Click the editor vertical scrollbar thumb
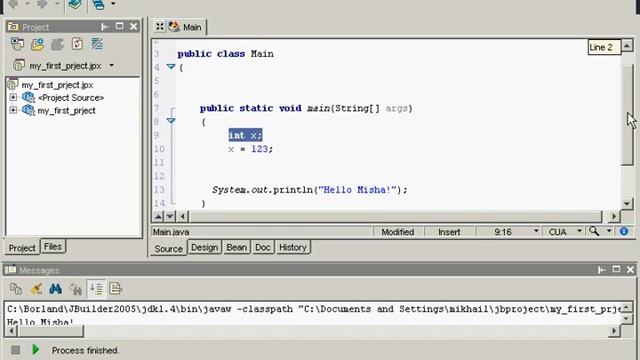 [627, 115]
